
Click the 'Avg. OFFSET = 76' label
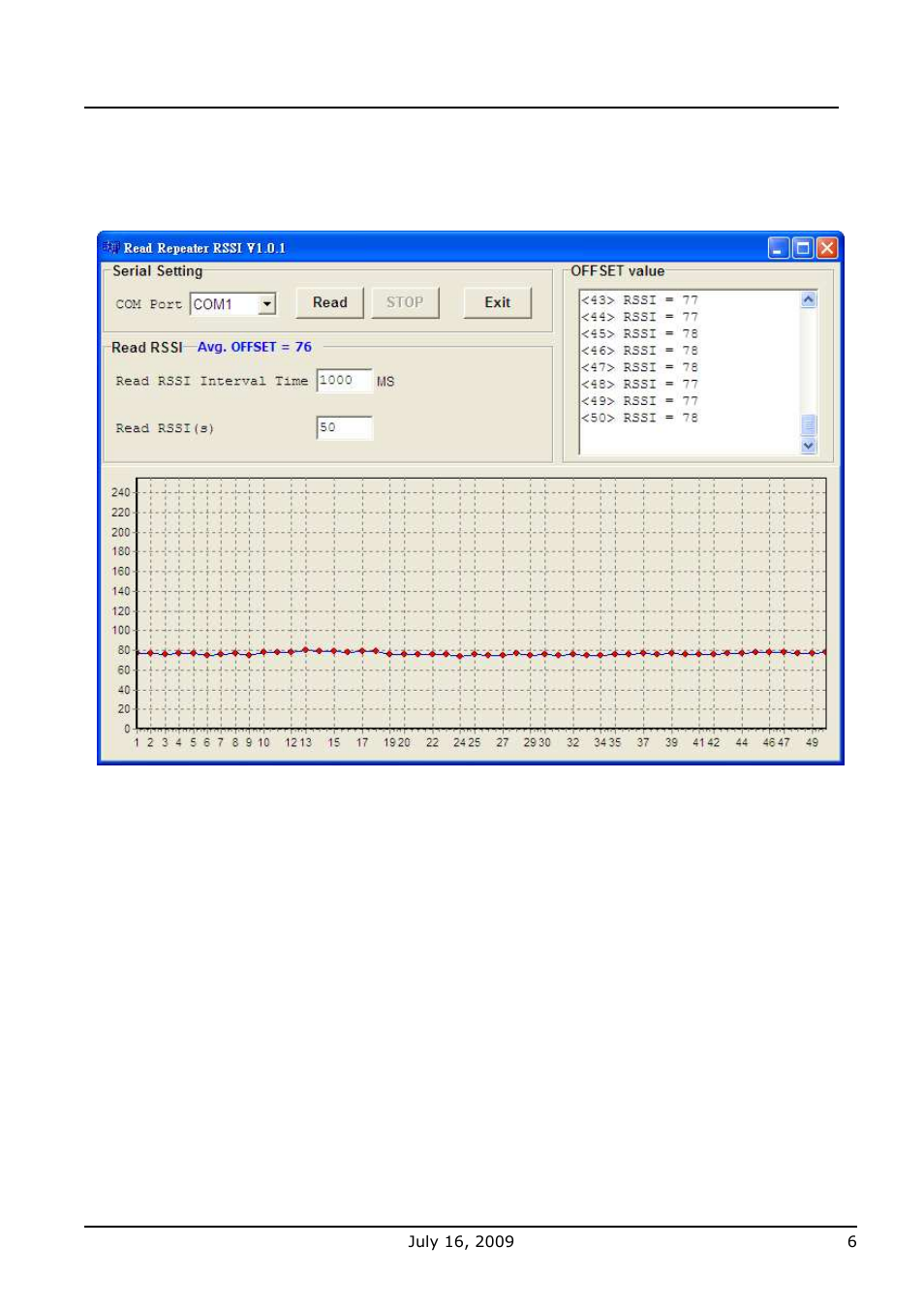255,347
